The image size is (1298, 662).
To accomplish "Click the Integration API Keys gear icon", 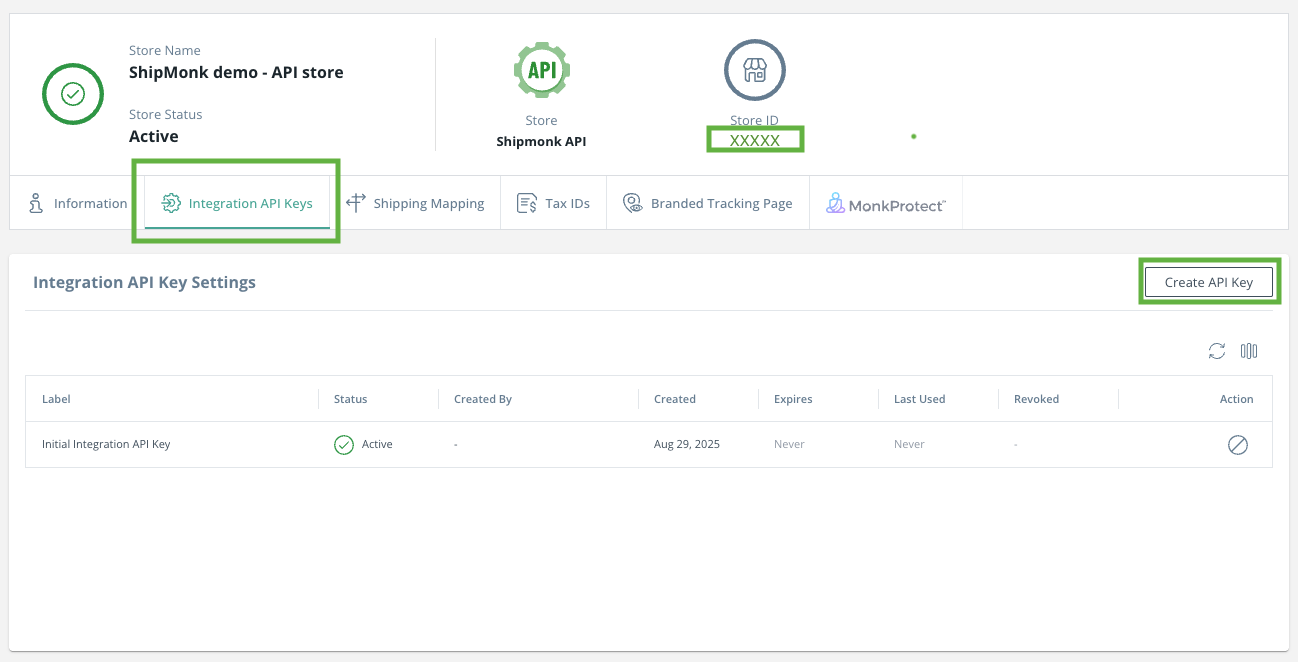I will point(171,203).
